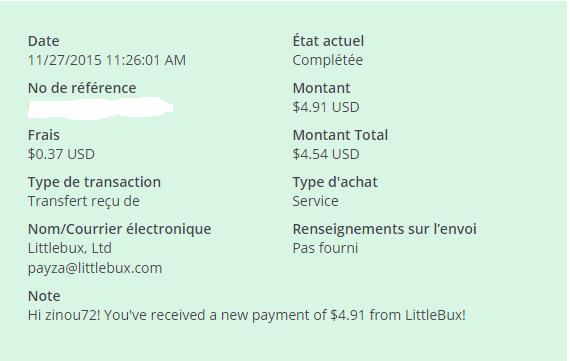Click the Transfert reçu de text
Screen dimensions: 570x361
[x=84, y=201]
